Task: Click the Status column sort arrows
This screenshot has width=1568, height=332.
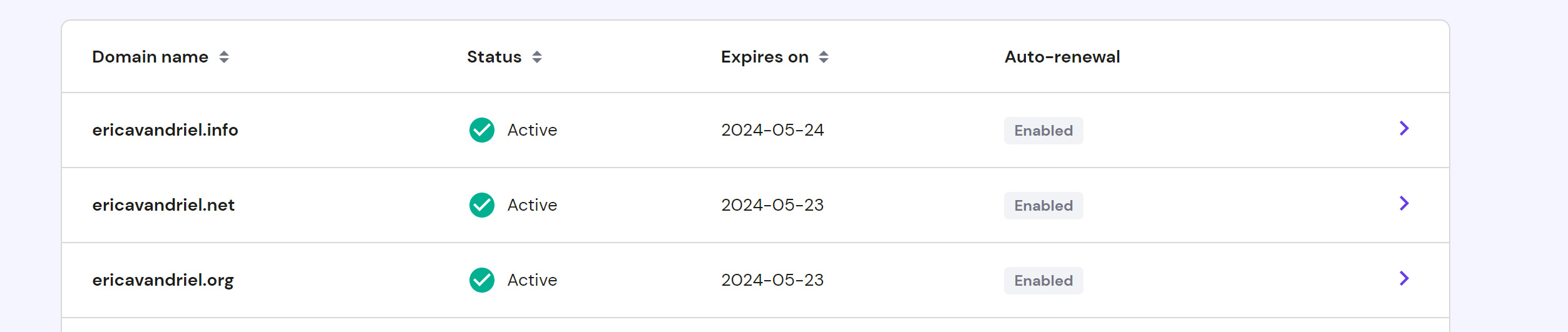Action: pyautogui.click(x=537, y=58)
